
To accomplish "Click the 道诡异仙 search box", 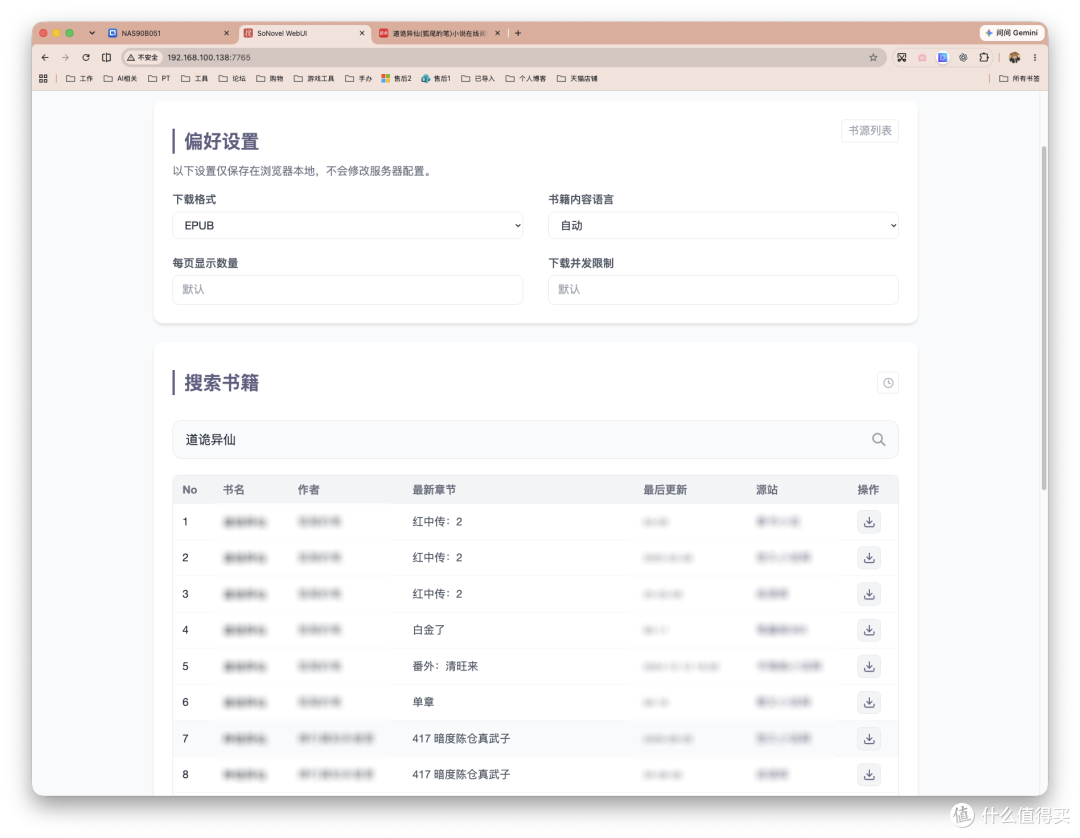I will click(535, 439).
